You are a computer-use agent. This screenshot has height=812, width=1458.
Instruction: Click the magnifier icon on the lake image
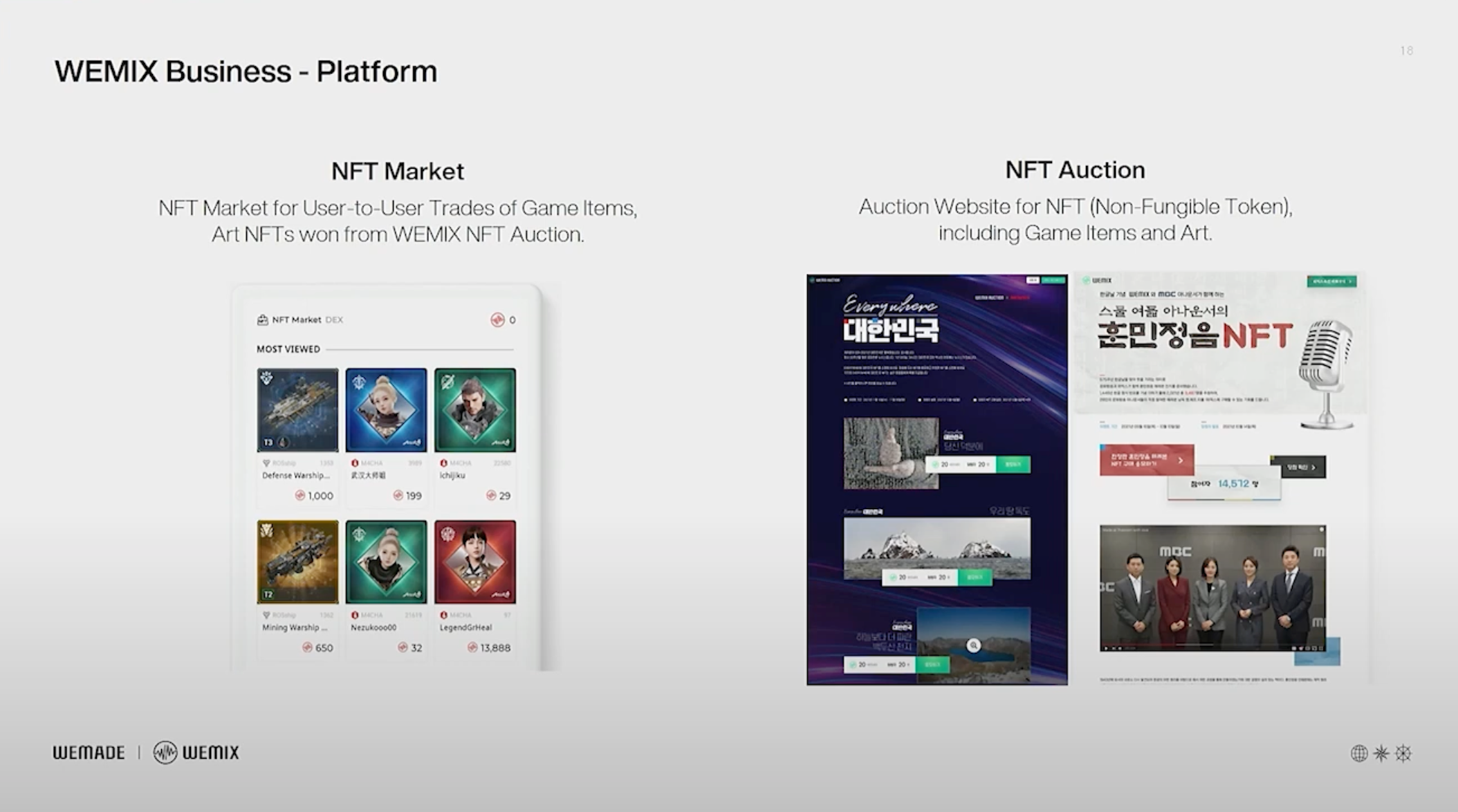point(973,645)
